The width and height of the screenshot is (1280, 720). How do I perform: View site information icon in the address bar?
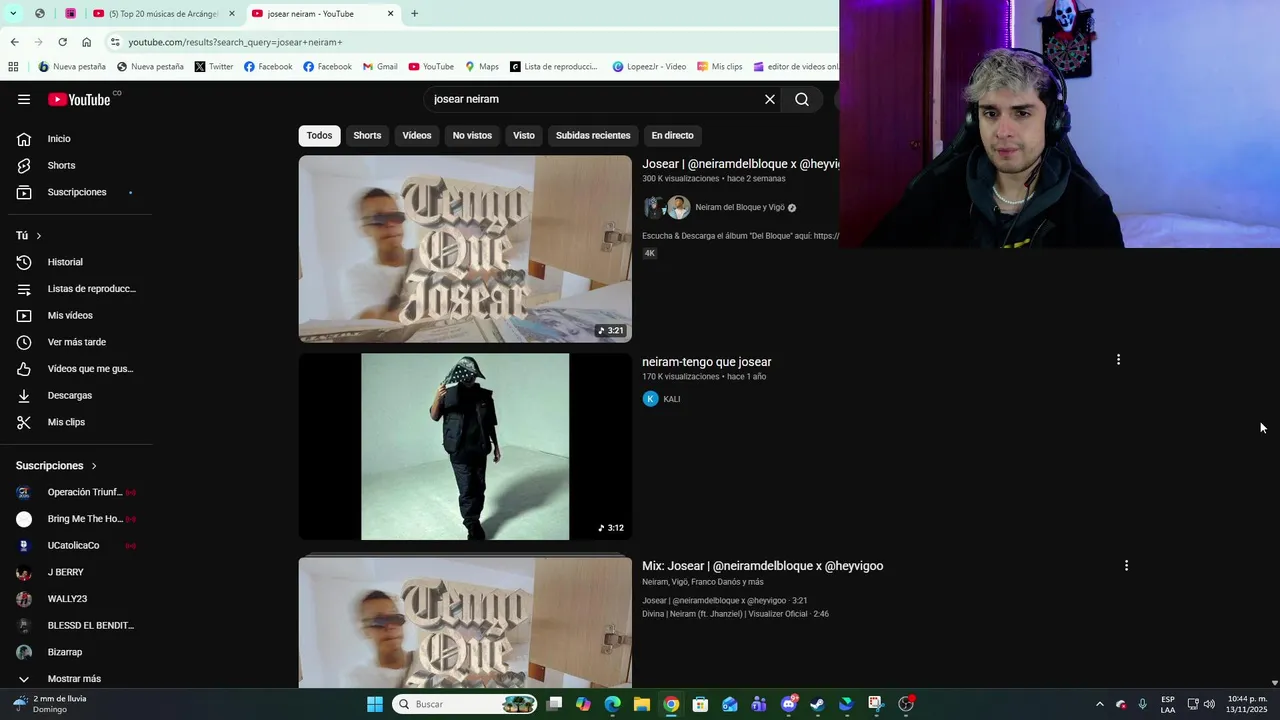[x=115, y=42]
